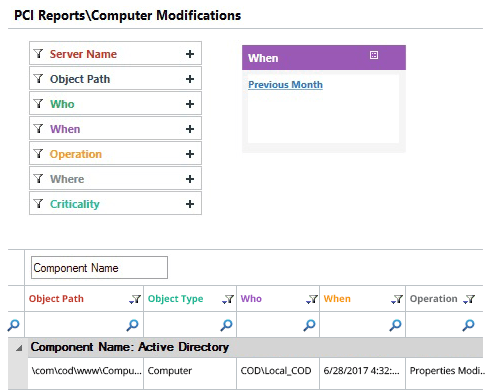Open Object Path column filter dropdown

click(135, 299)
